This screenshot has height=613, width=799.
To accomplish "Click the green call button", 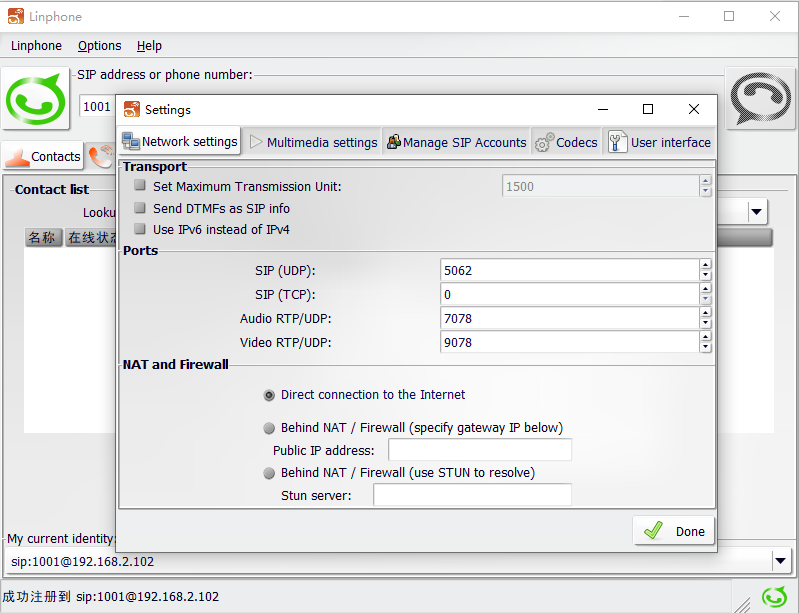I will (35, 99).
